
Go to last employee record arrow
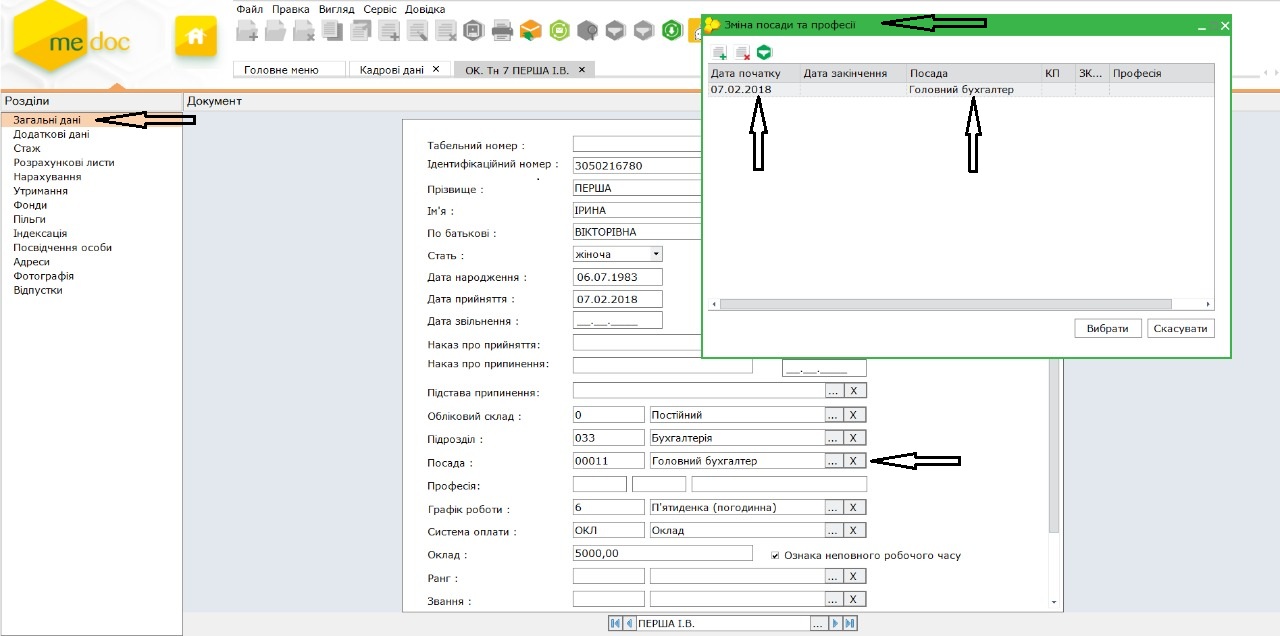(850, 624)
